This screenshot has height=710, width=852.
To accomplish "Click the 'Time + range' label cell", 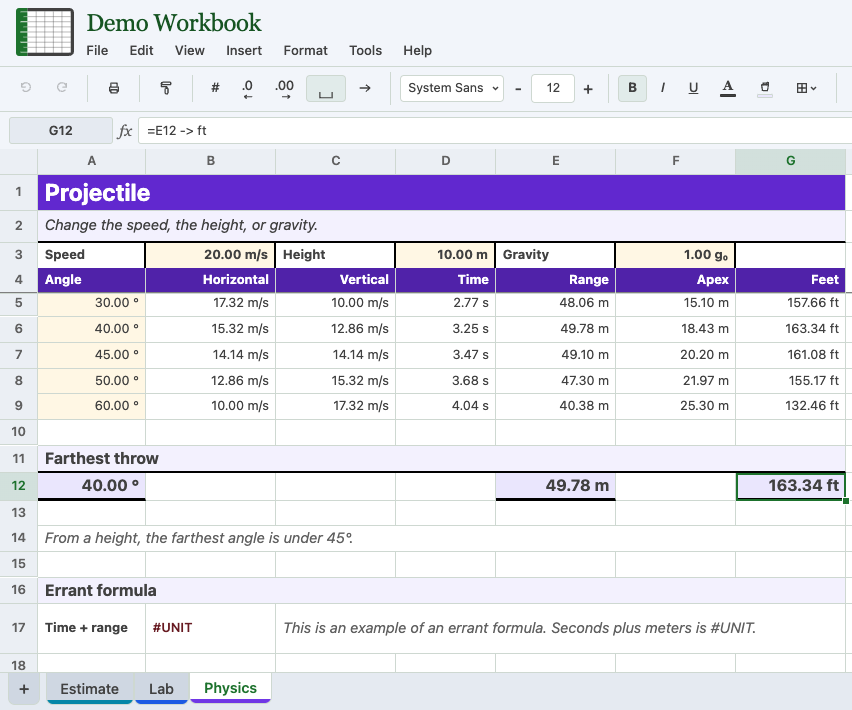I will tap(92, 628).
